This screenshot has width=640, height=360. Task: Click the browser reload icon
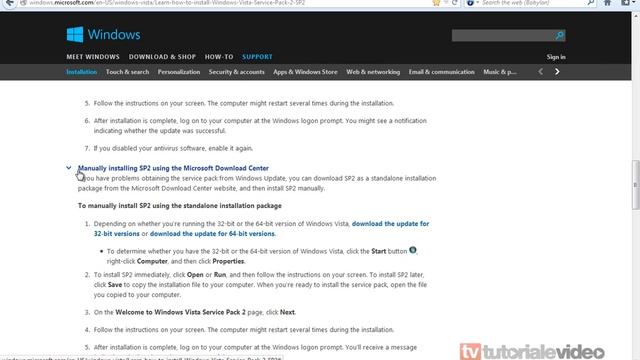tap(454, 3)
